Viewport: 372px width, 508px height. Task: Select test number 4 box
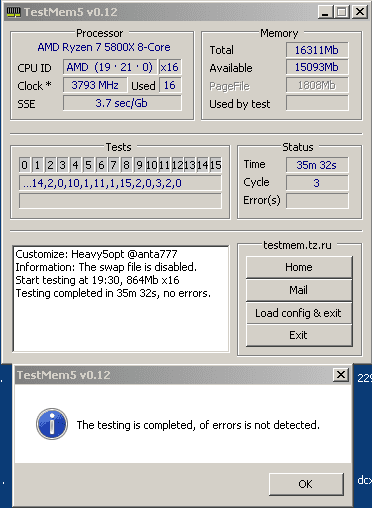coord(75,165)
